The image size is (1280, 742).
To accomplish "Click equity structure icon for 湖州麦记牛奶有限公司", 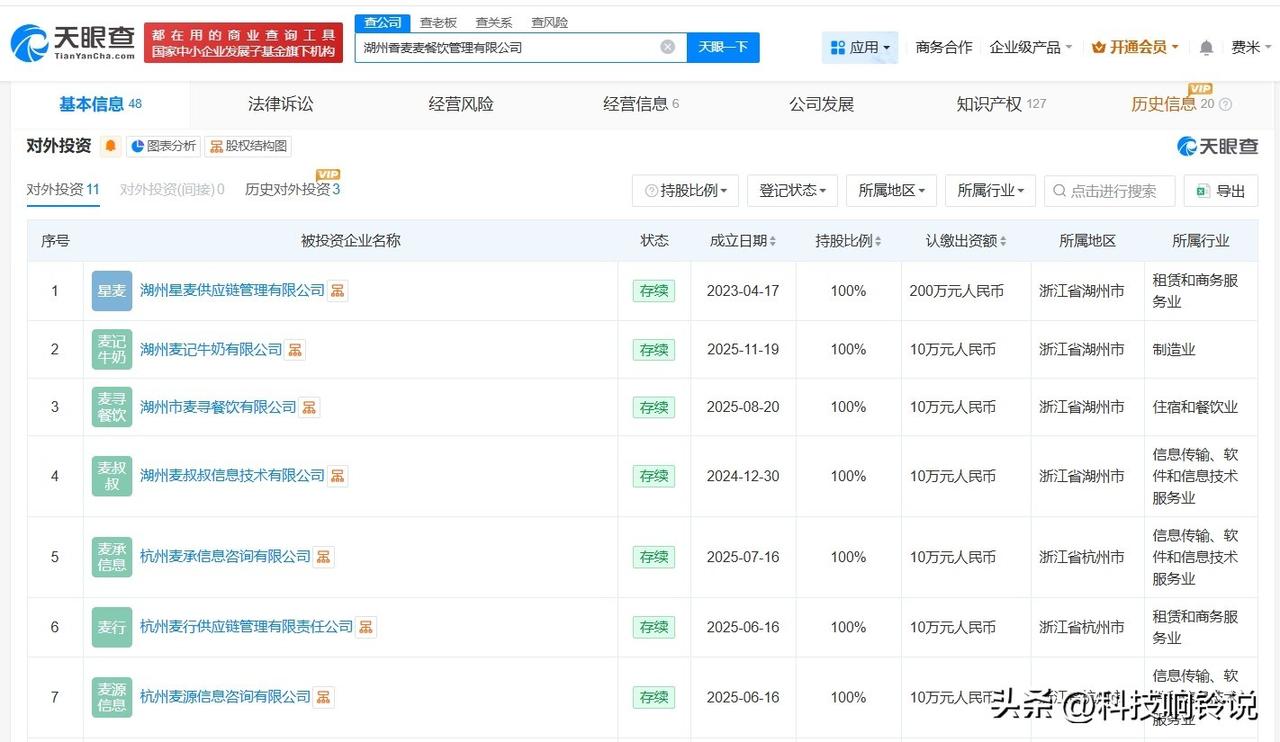I will (295, 350).
